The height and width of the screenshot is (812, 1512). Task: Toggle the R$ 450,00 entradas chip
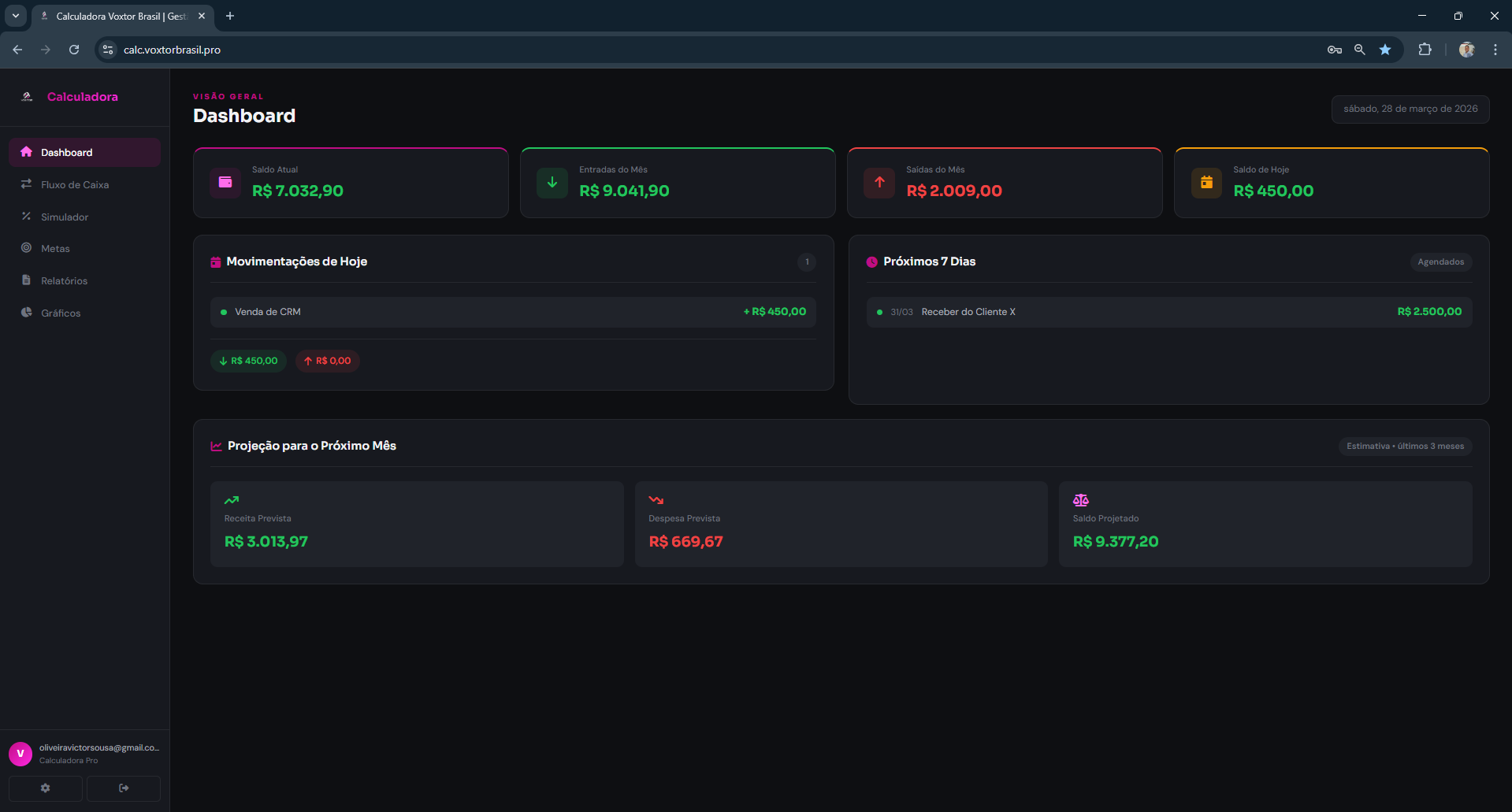click(x=247, y=360)
